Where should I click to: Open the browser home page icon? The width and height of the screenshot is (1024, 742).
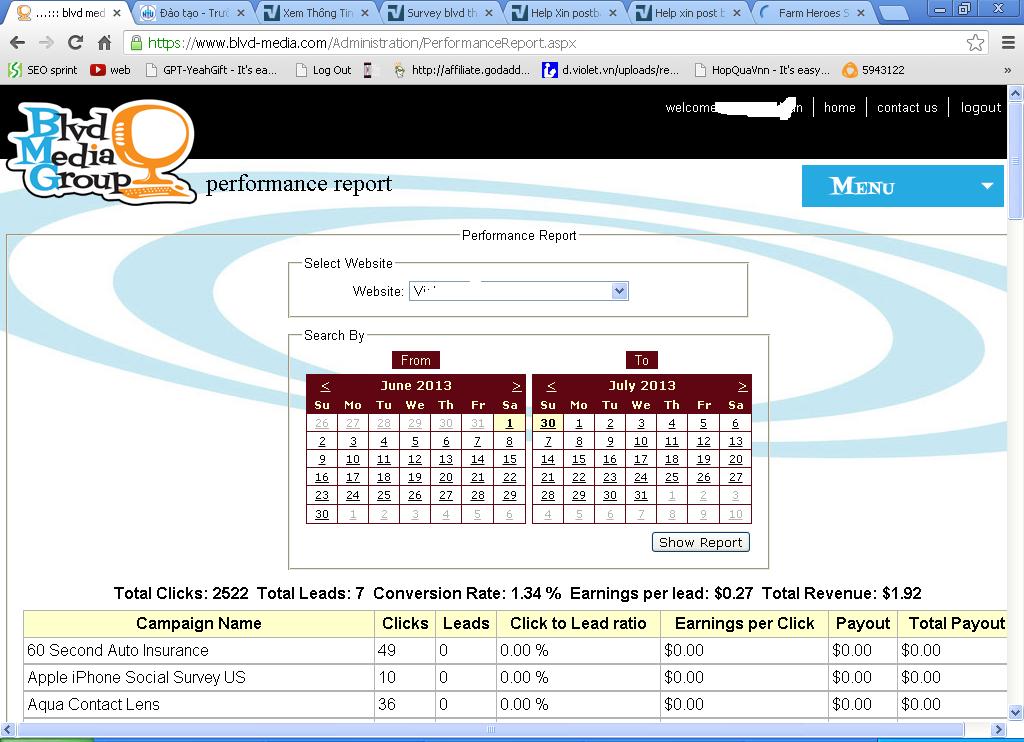(104, 43)
